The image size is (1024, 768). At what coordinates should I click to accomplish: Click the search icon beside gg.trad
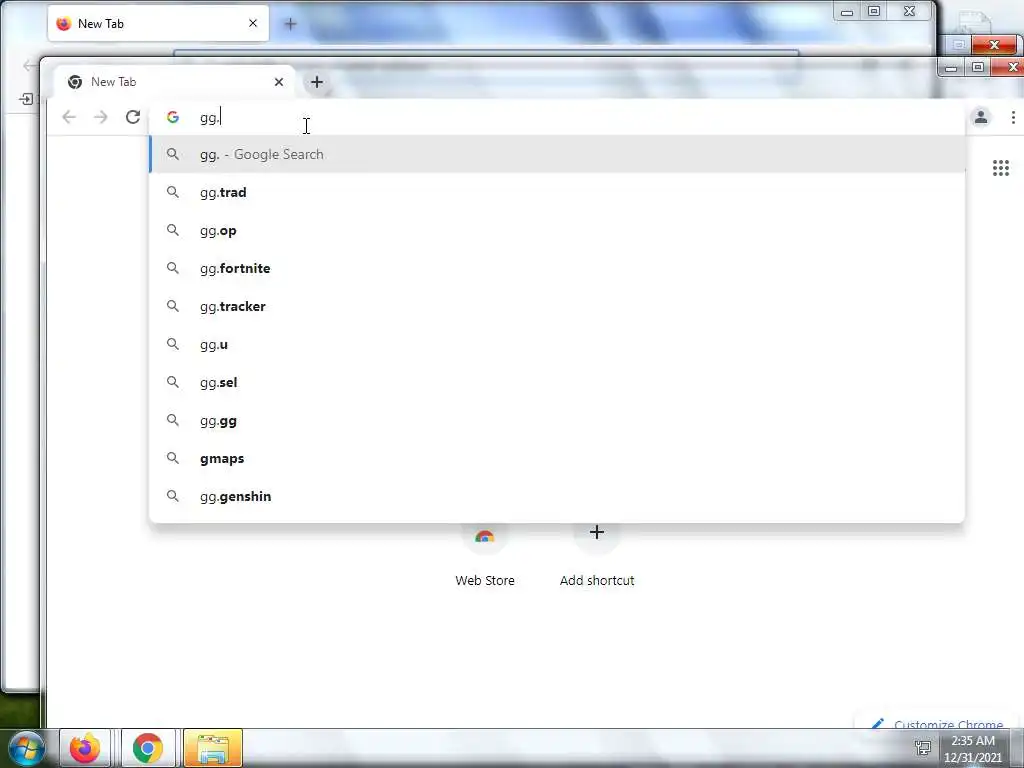[172, 192]
